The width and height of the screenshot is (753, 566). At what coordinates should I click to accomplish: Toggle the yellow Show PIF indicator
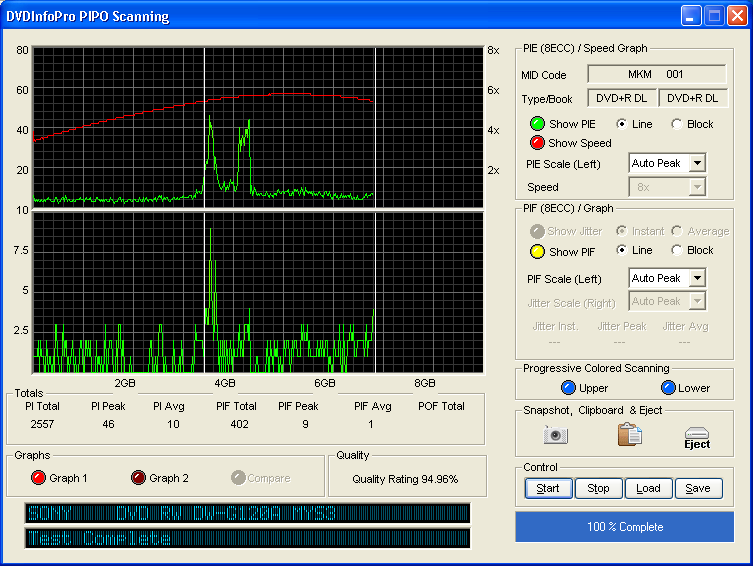(537, 251)
